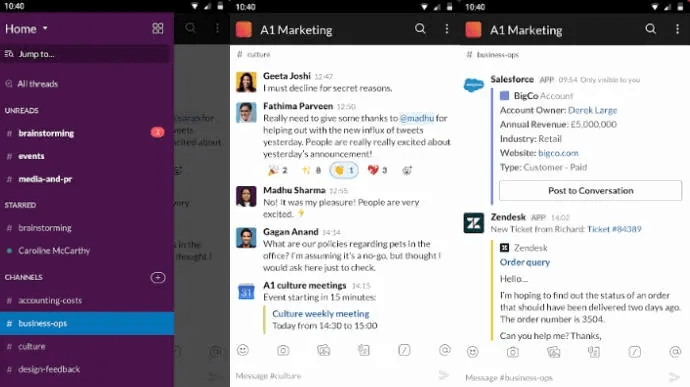
Task: Search in A1 Marketing culture screen
Action: point(420,29)
